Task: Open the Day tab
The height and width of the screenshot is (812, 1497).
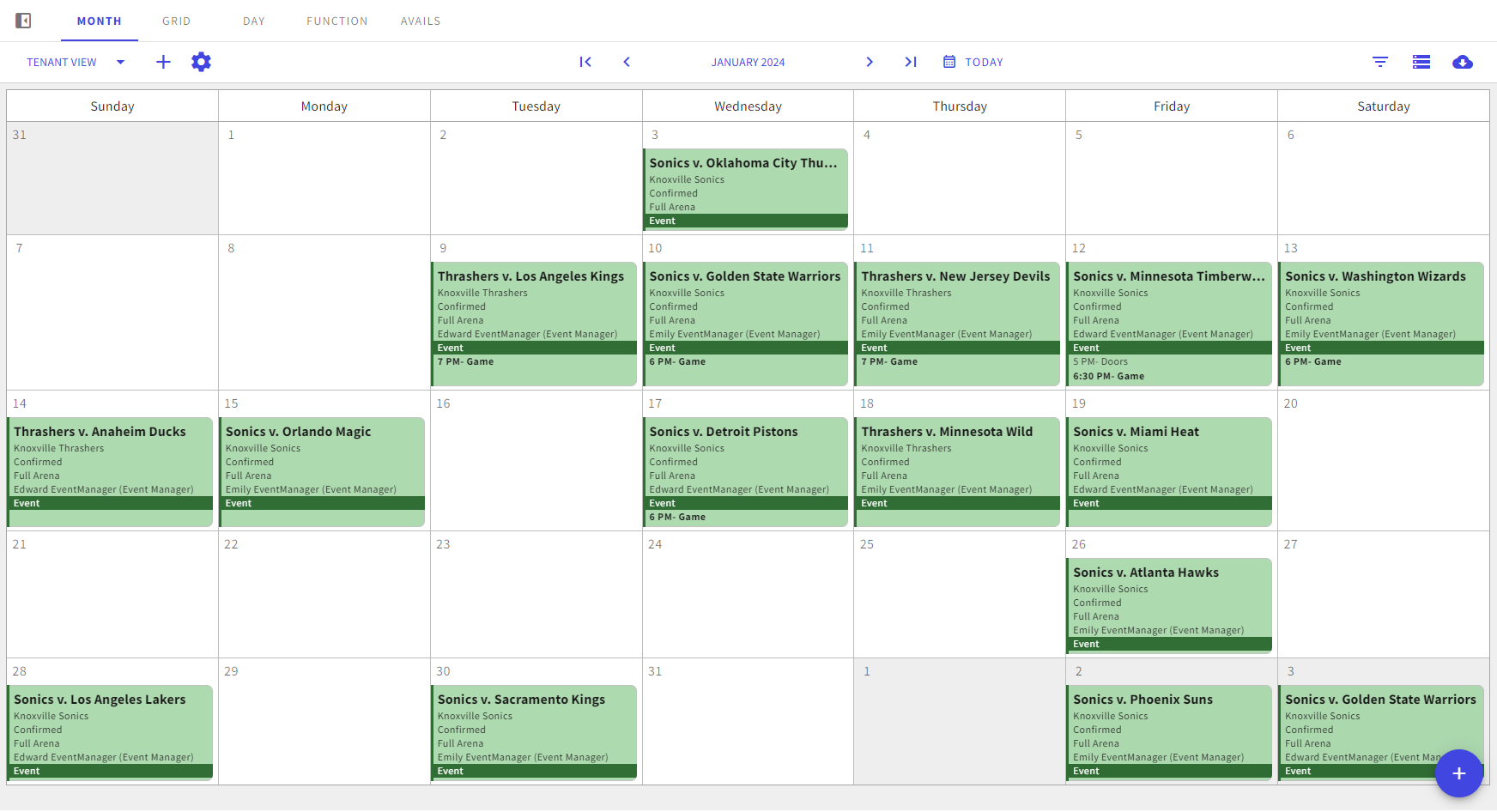Action: pyautogui.click(x=254, y=21)
